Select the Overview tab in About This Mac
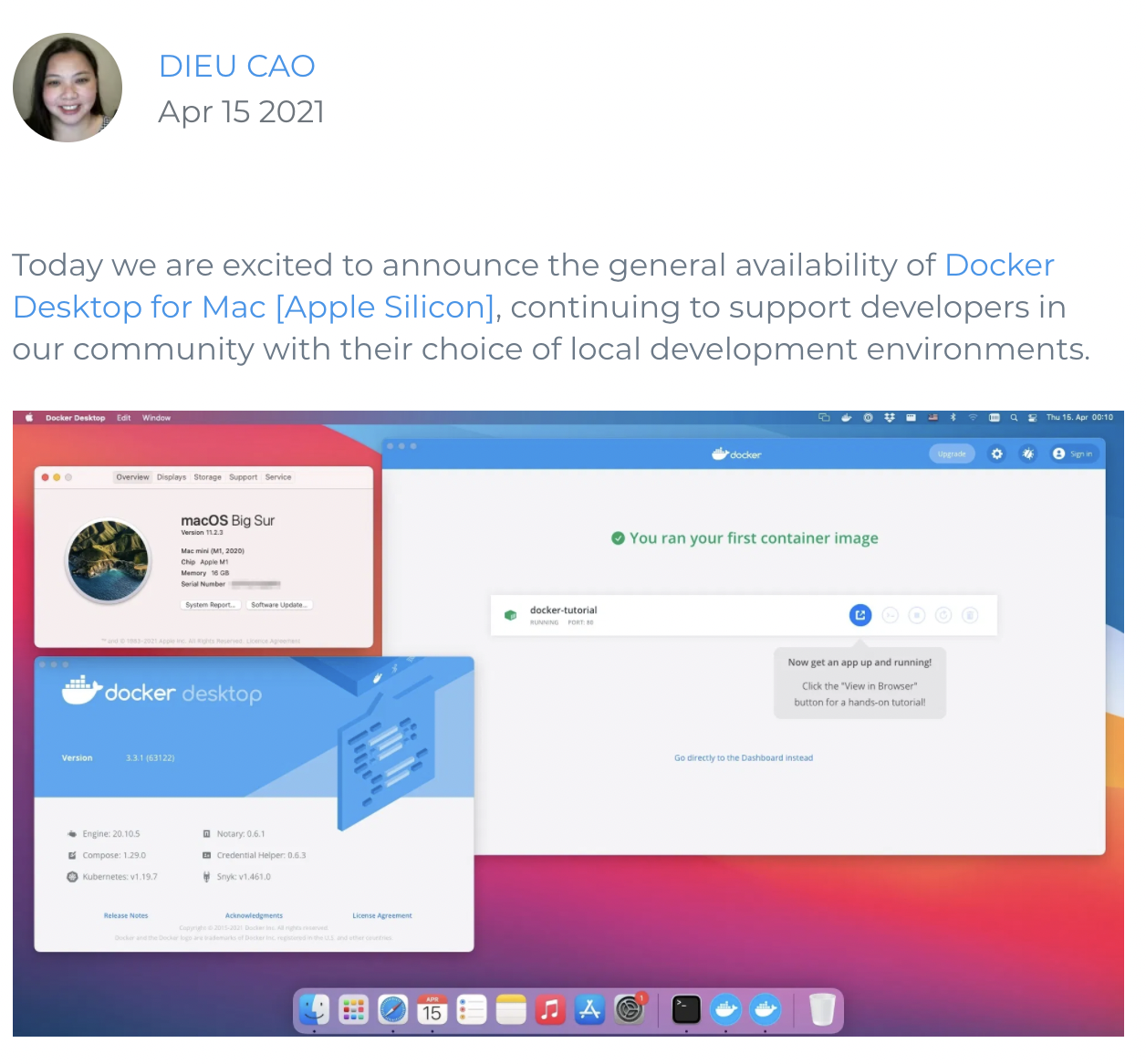Image resolution: width=1146 pixels, height=1064 pixels. click(132, 477)
